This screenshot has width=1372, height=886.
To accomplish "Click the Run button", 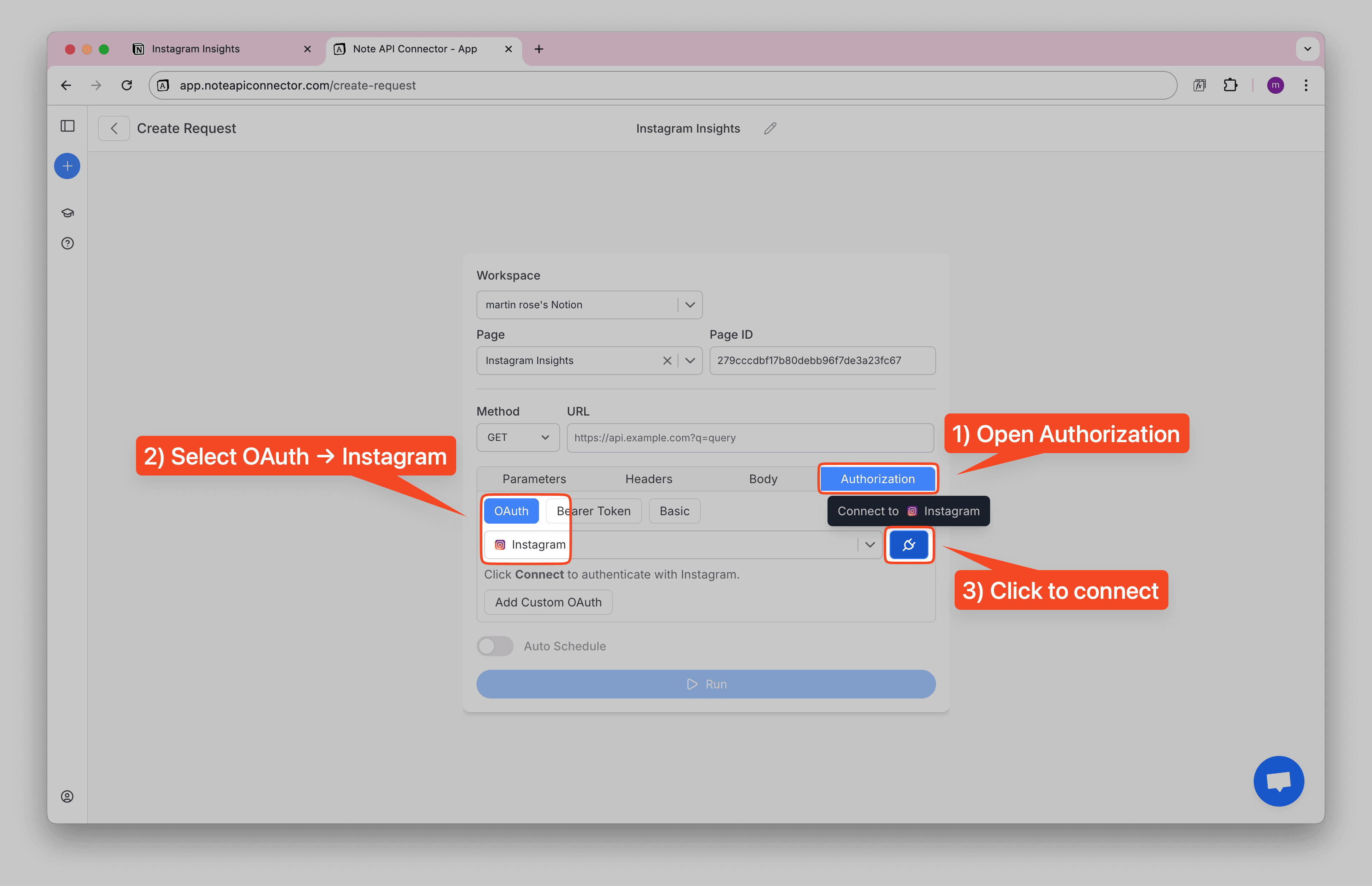I will [706, 684].
